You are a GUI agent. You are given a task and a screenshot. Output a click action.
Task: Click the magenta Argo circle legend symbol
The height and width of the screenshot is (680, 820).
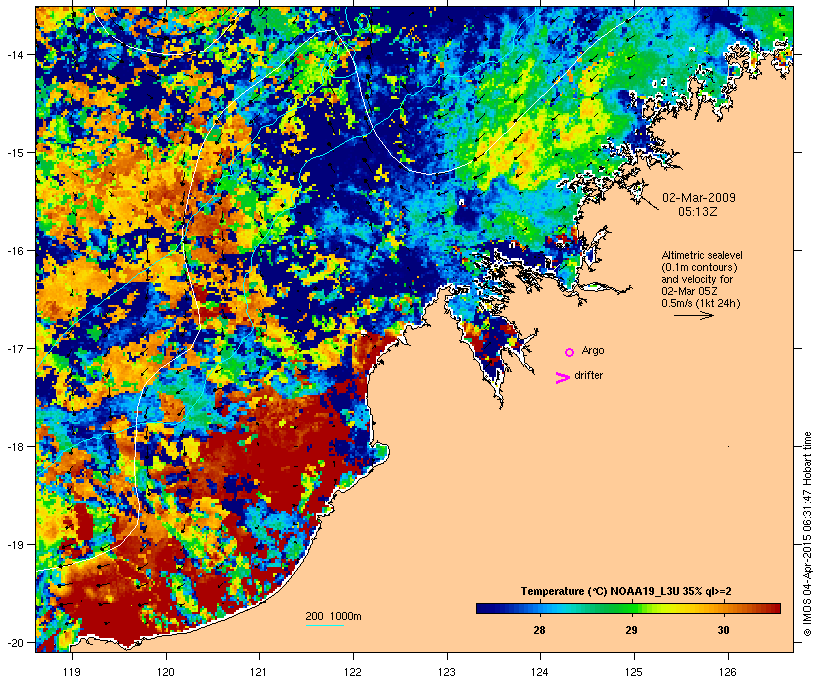pyautogui.click(x=570, y=352)
